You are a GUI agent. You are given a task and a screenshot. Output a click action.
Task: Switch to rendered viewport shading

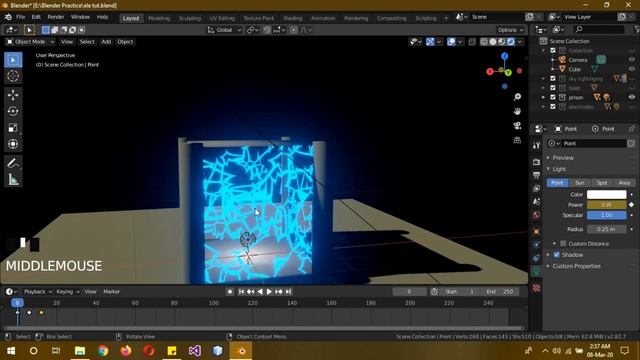tap(511, 42)
